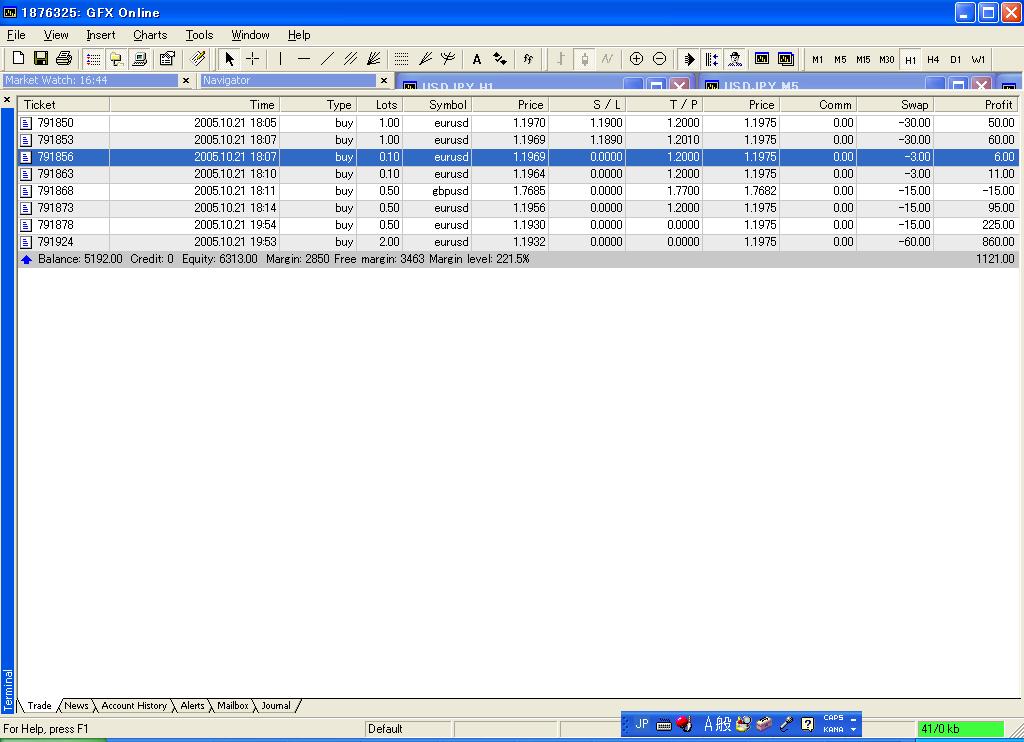The height and width of the screenshot is (742, 1024).
Task: Select the Crosshair tool
Action: coord(253,59)
